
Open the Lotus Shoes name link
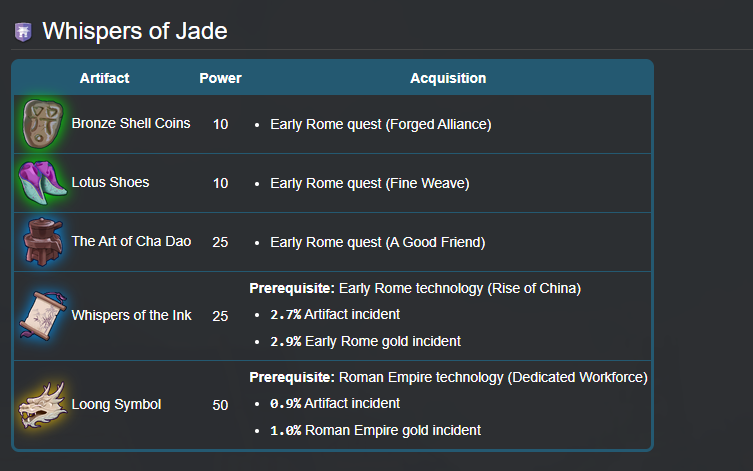pyautogui.click(x=110, y=183)
